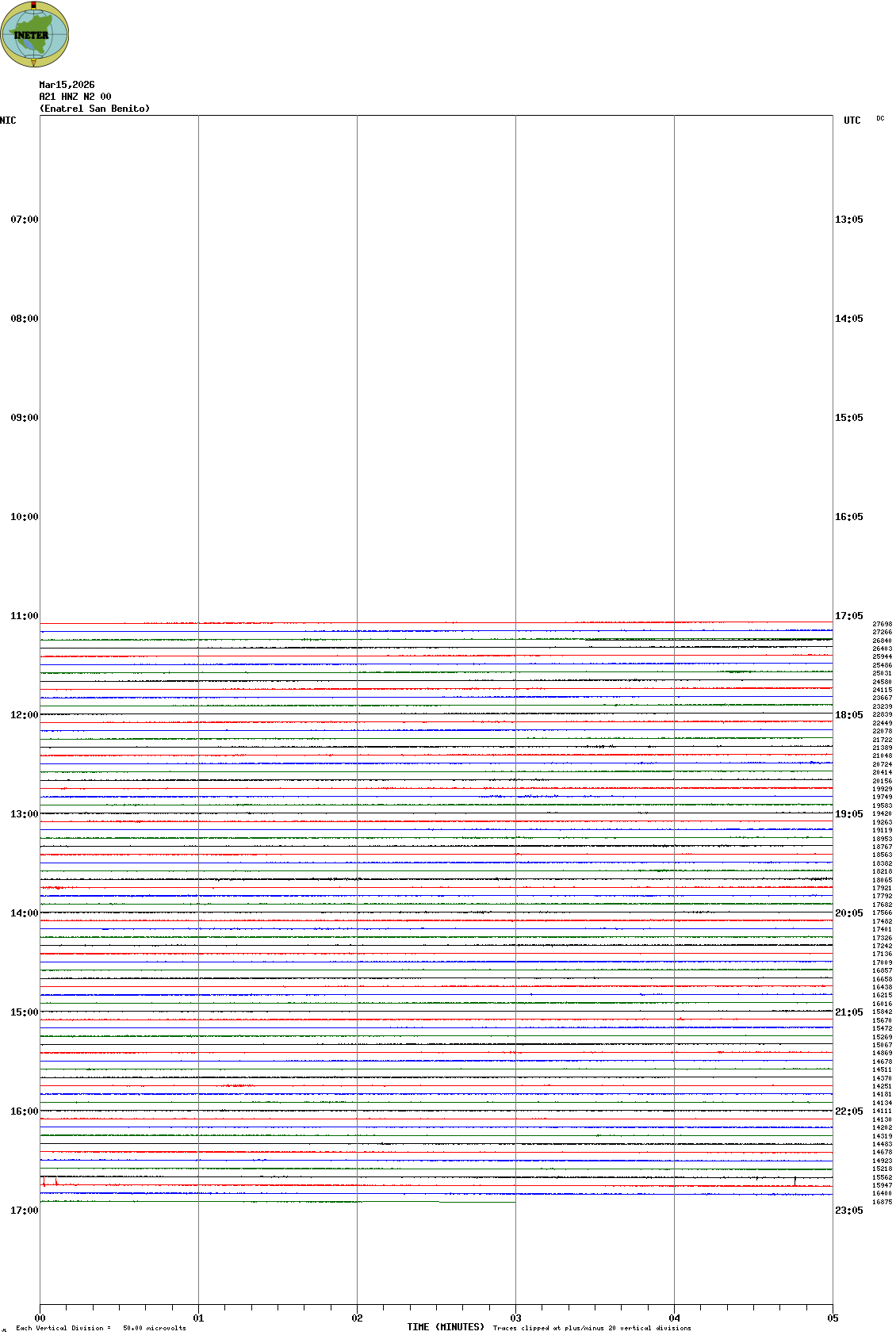The height and width of the screenshot is (1339, 896).
Task: Click the Enatrel San Benito station name
Action: click(94, 109)
